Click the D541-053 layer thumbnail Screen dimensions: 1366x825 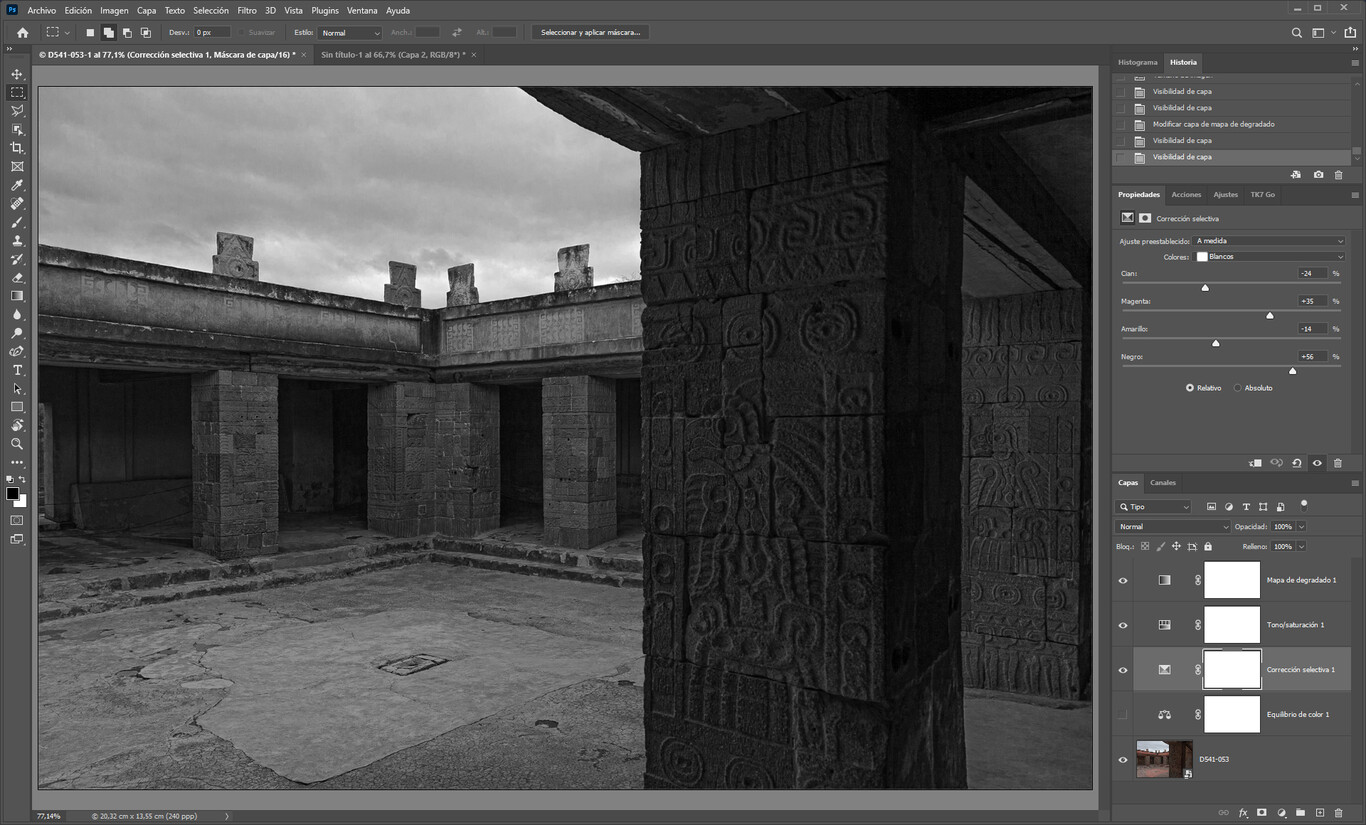pyautogui.click(x=1164, y=759)
